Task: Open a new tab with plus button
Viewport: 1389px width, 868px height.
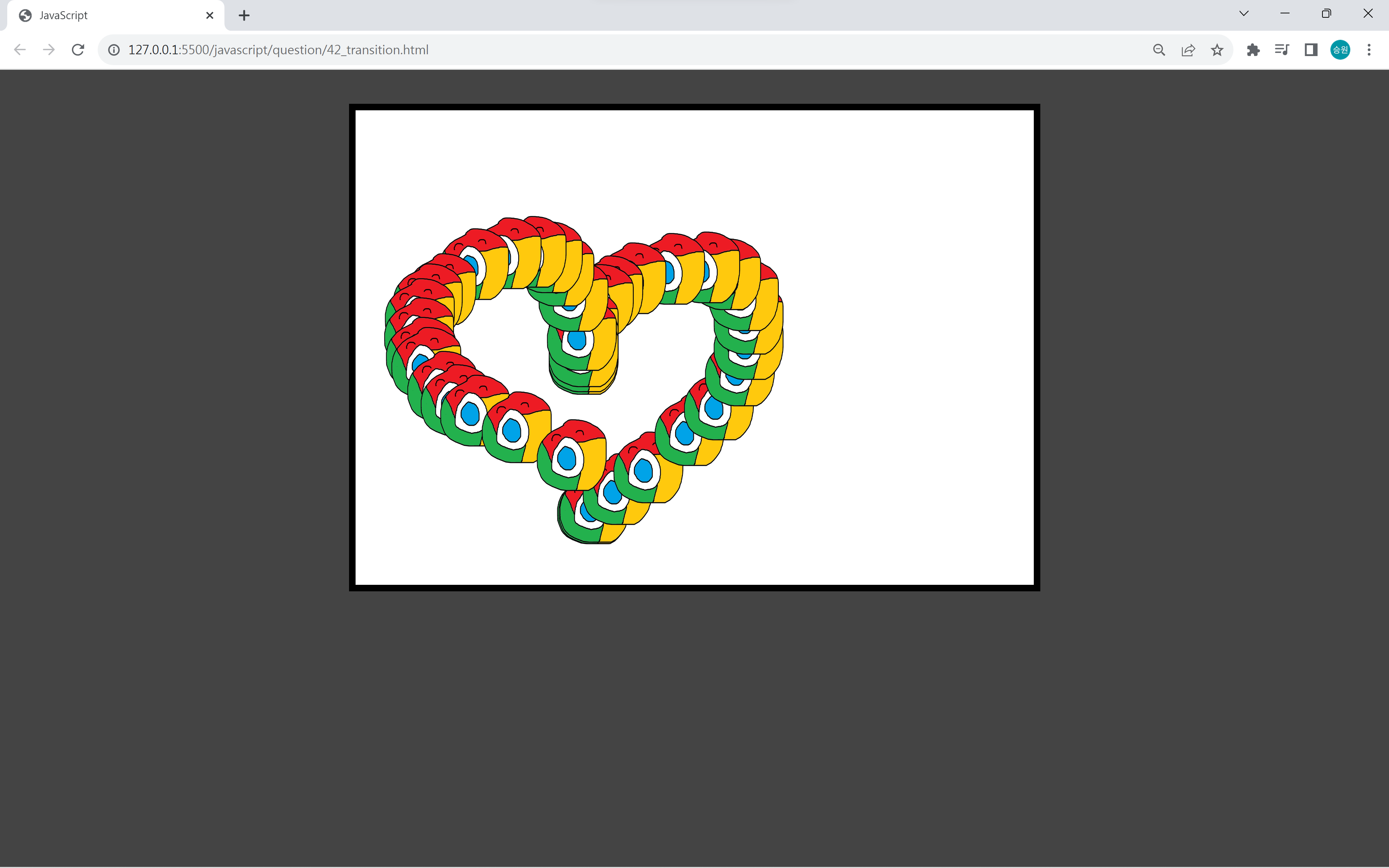Action: (244, 16)
